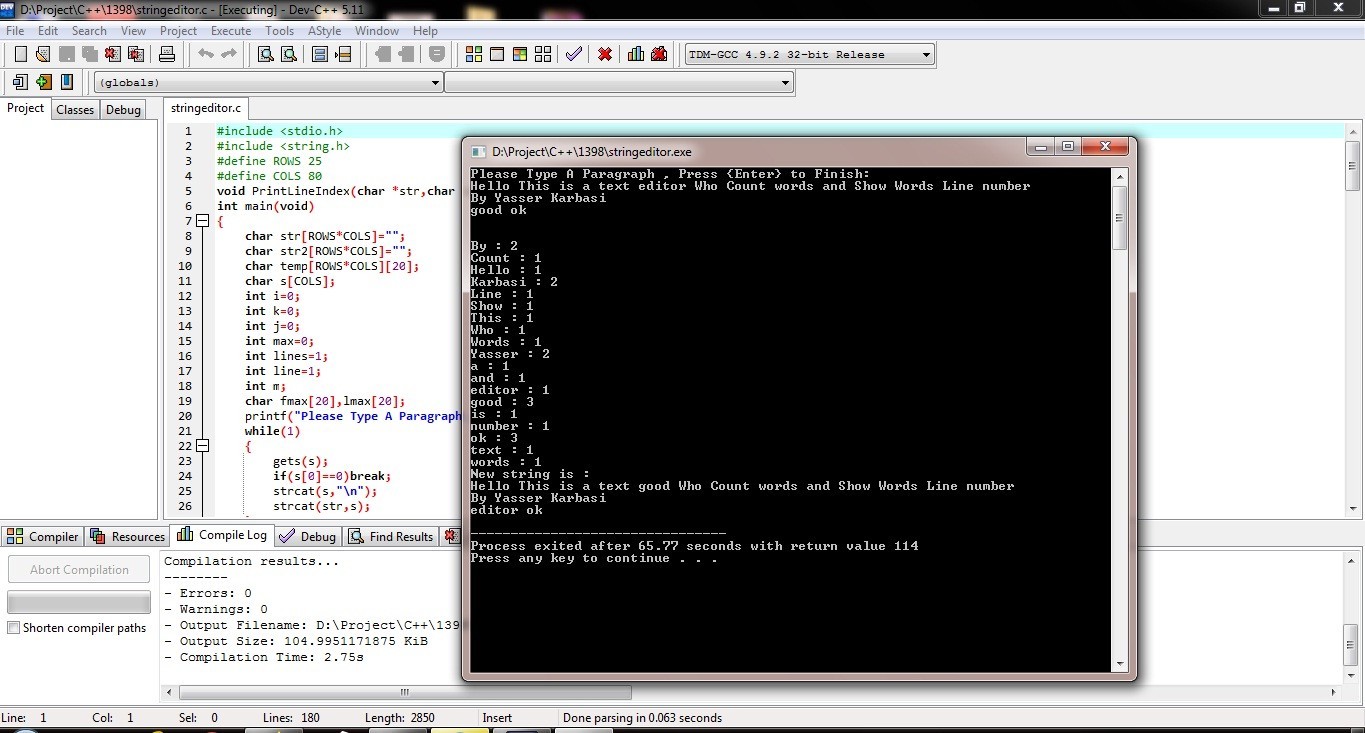The height and width of the screenshot is (733, 1365).
Task: Open the File menu
Action: tap(15, 31)
